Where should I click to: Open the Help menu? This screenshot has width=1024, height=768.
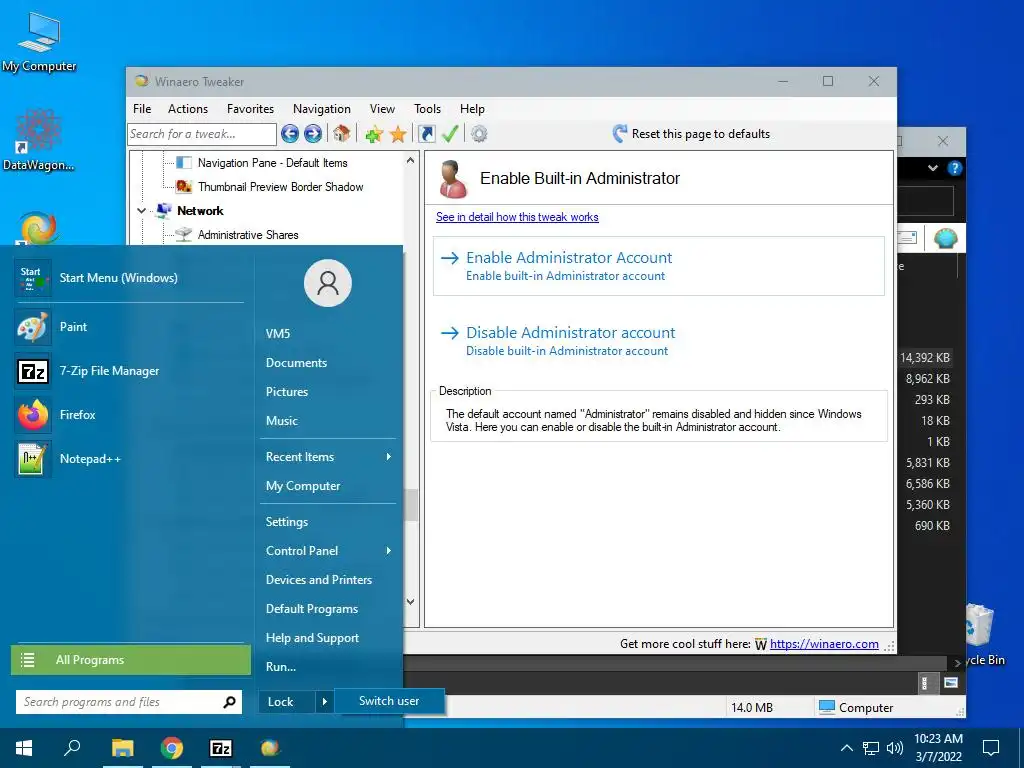point(472,109)
